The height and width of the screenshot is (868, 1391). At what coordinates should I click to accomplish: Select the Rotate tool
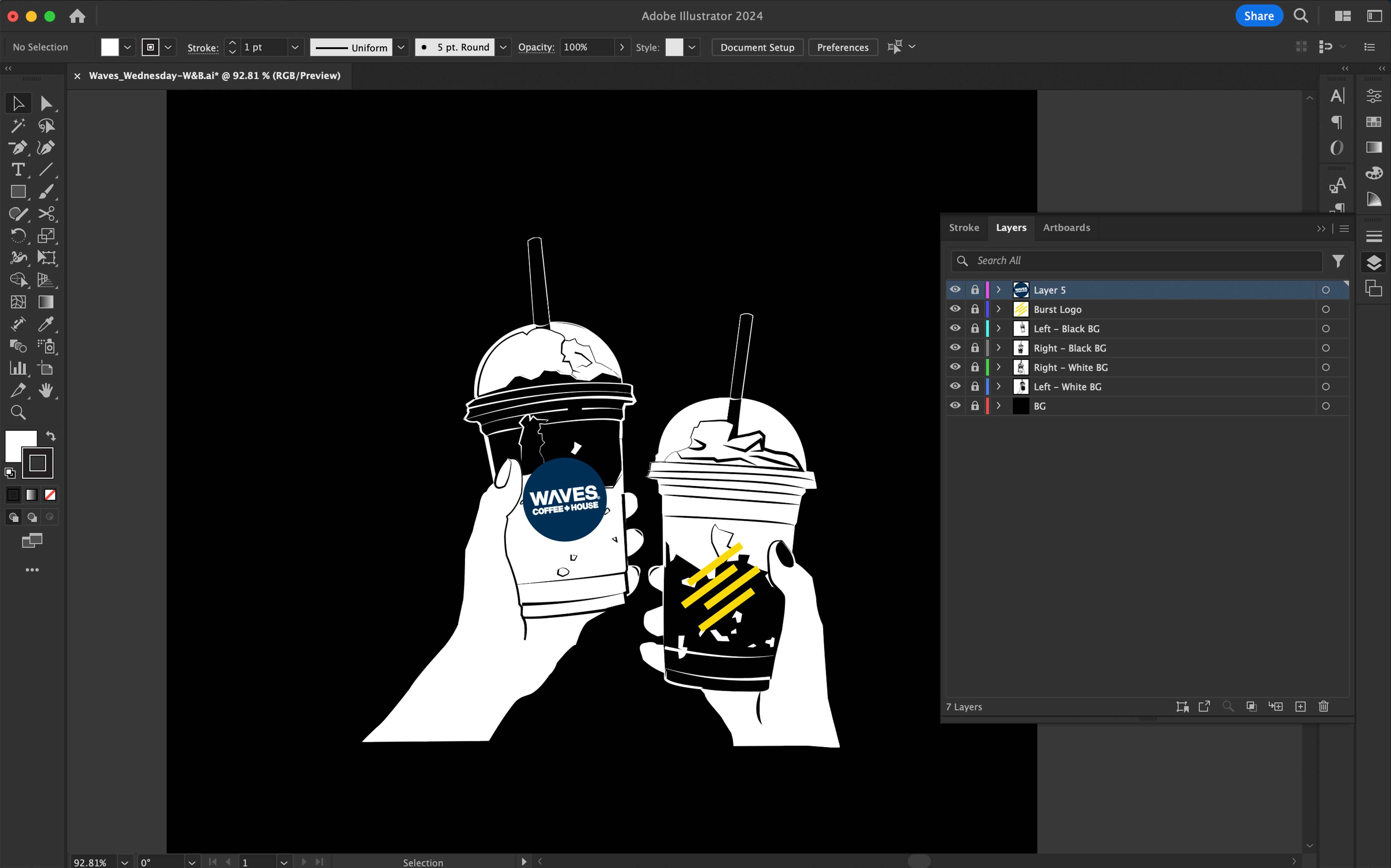(18, 235)
